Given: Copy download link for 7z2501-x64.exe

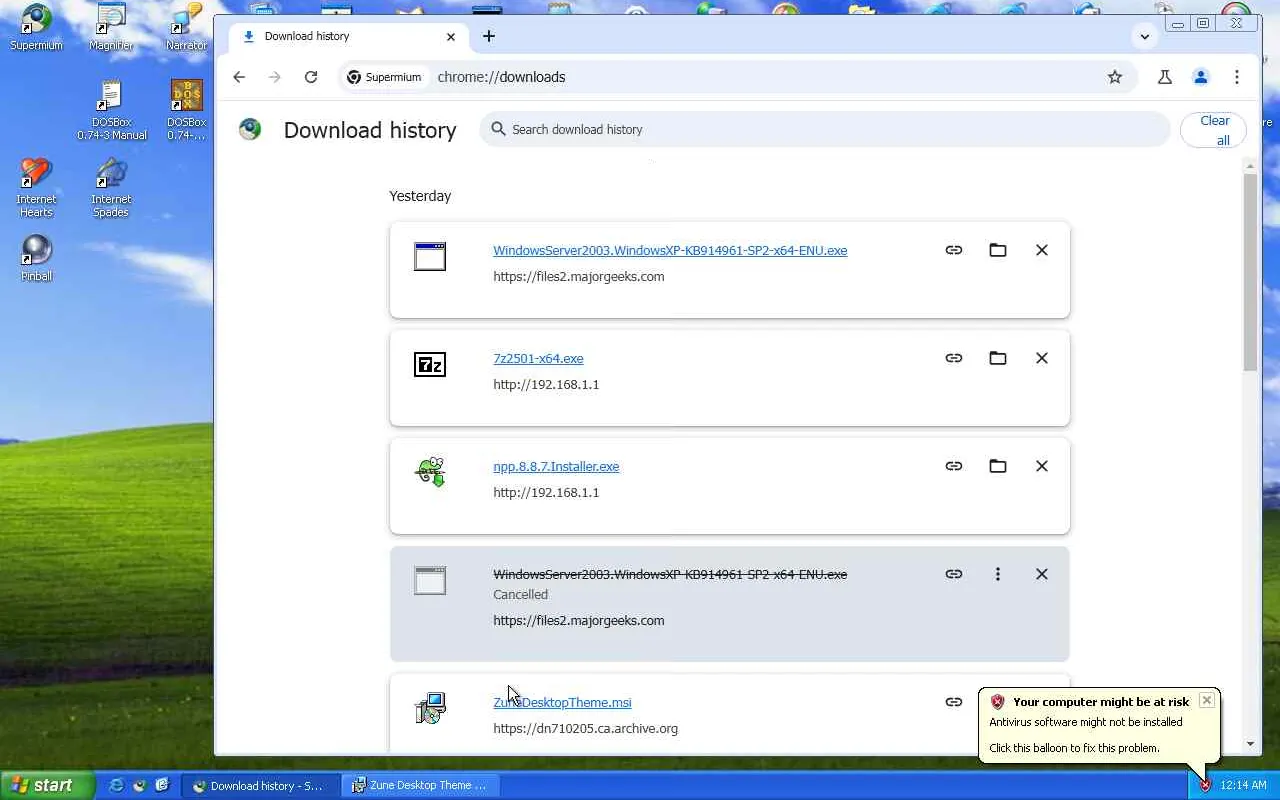Looking at the screenshot, I should 954,358.
